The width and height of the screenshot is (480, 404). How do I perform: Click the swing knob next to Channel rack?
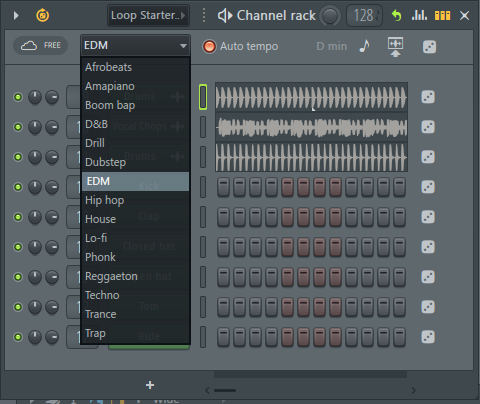click(330, 16)
